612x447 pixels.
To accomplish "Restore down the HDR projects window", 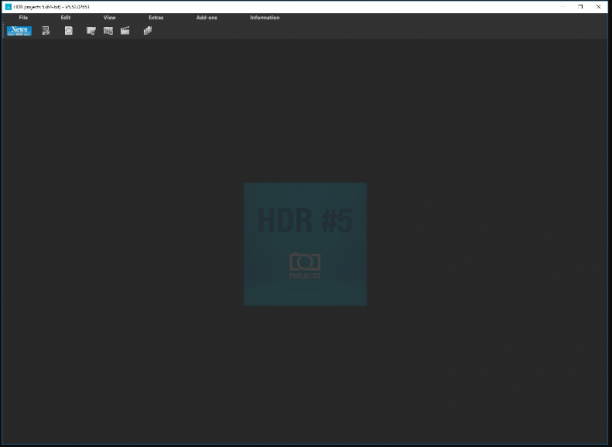I will tap(581, 7).
